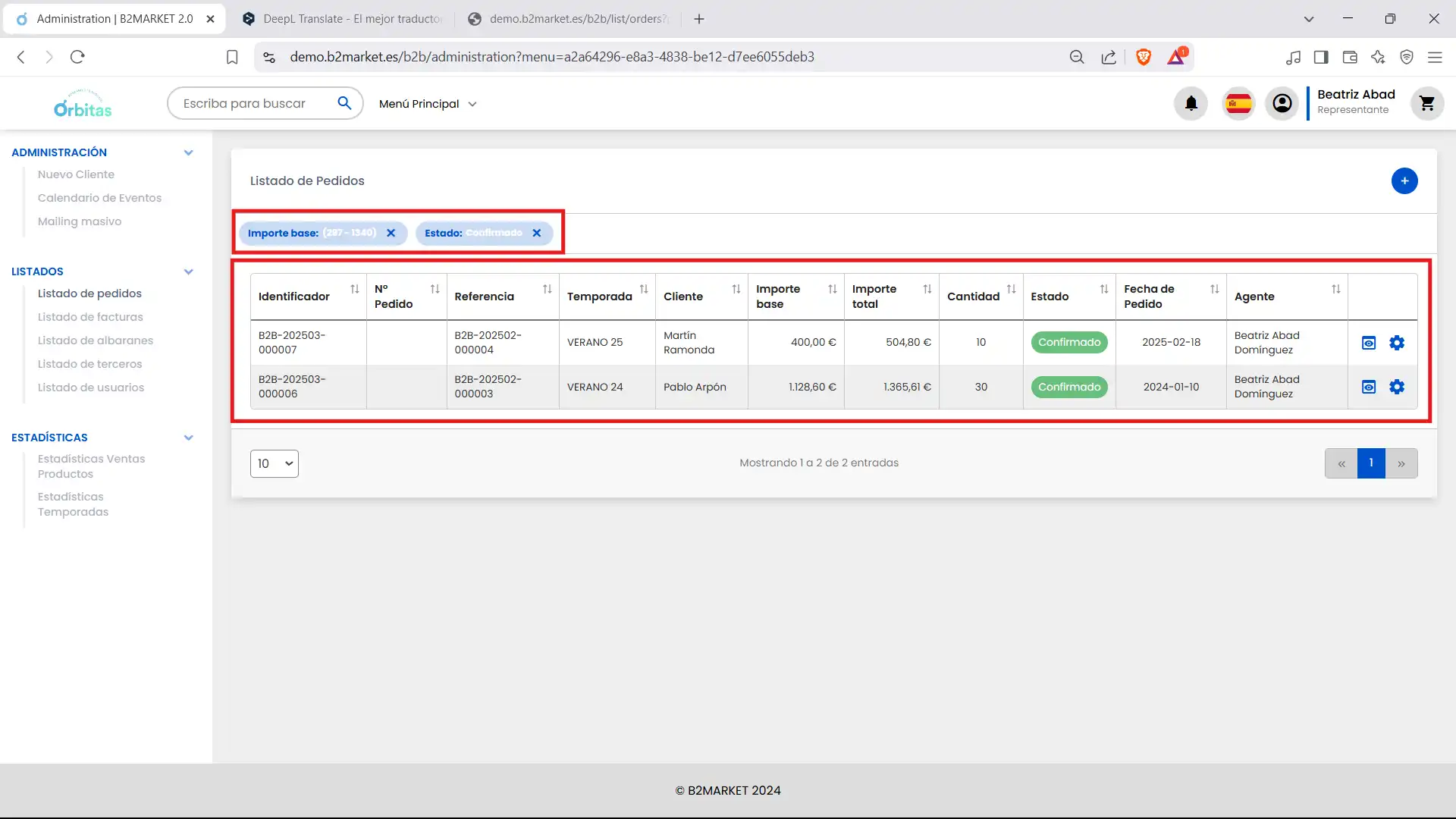Collapse the ESTADÍSTICAS sidebar section
This screenshot has height=819, width=1456.
[188, 438]
